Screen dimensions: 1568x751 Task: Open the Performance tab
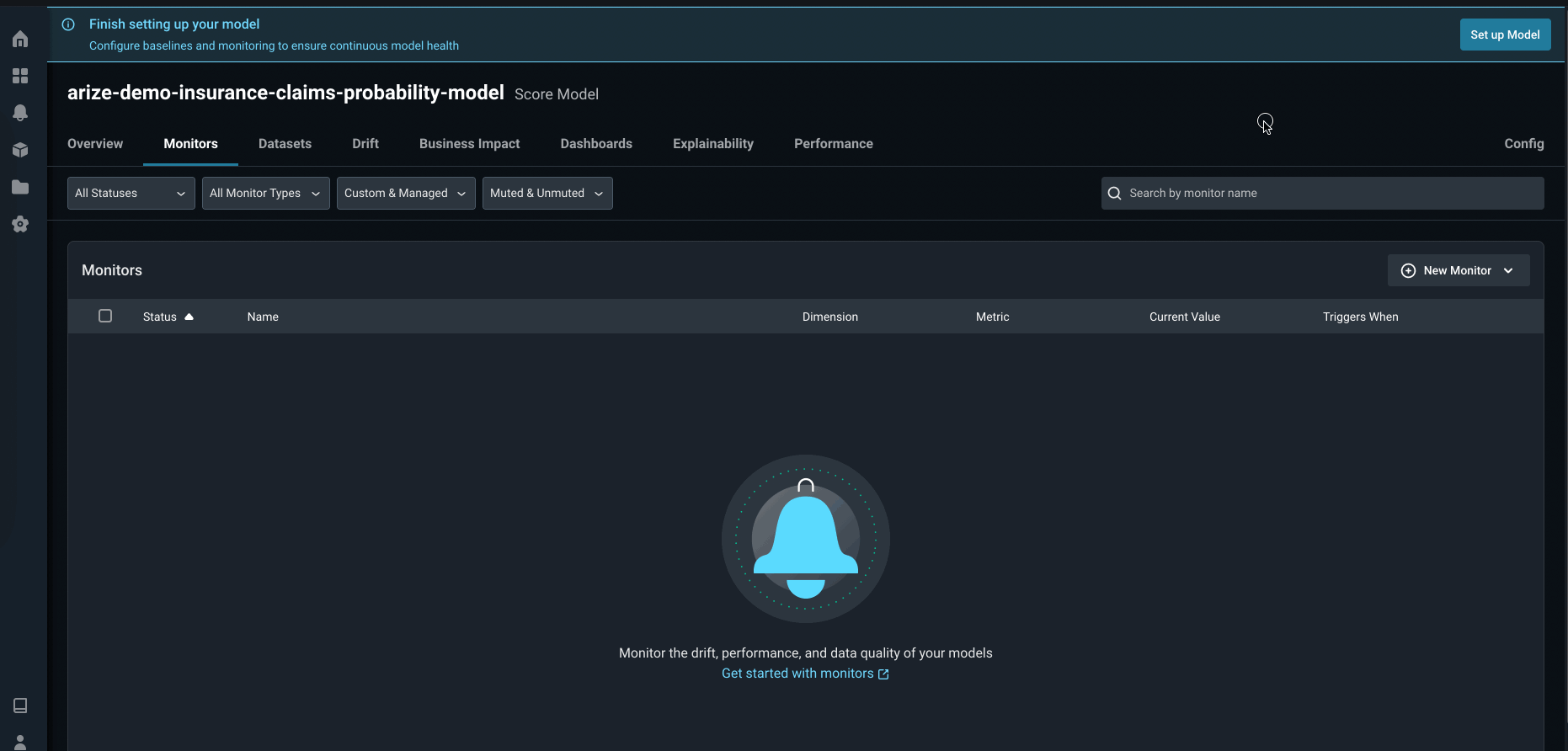click(x=834, y=144)
